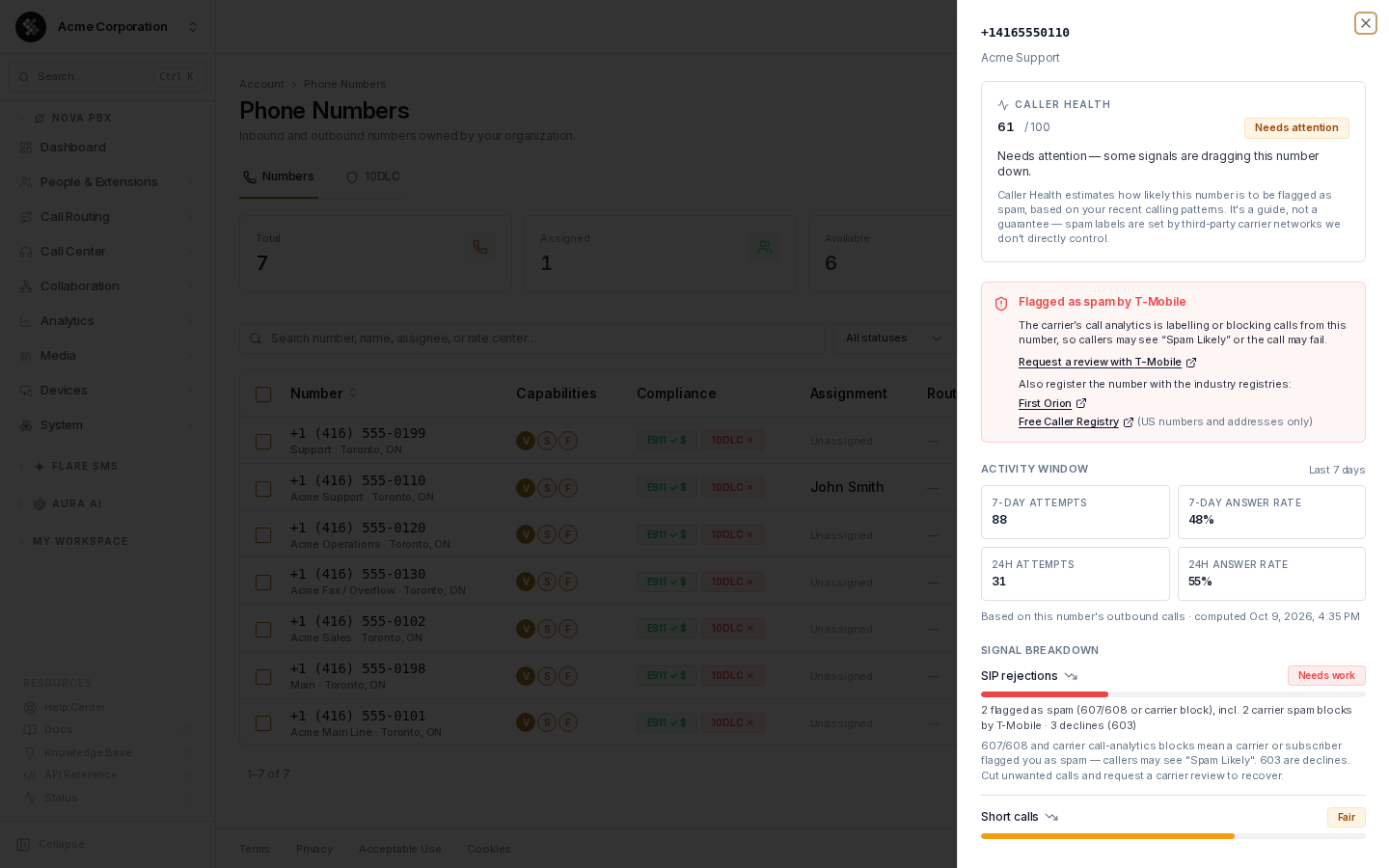The image size is (1389, 868).
Task: Click the Analytics chart icon
Action: (26, 321)
